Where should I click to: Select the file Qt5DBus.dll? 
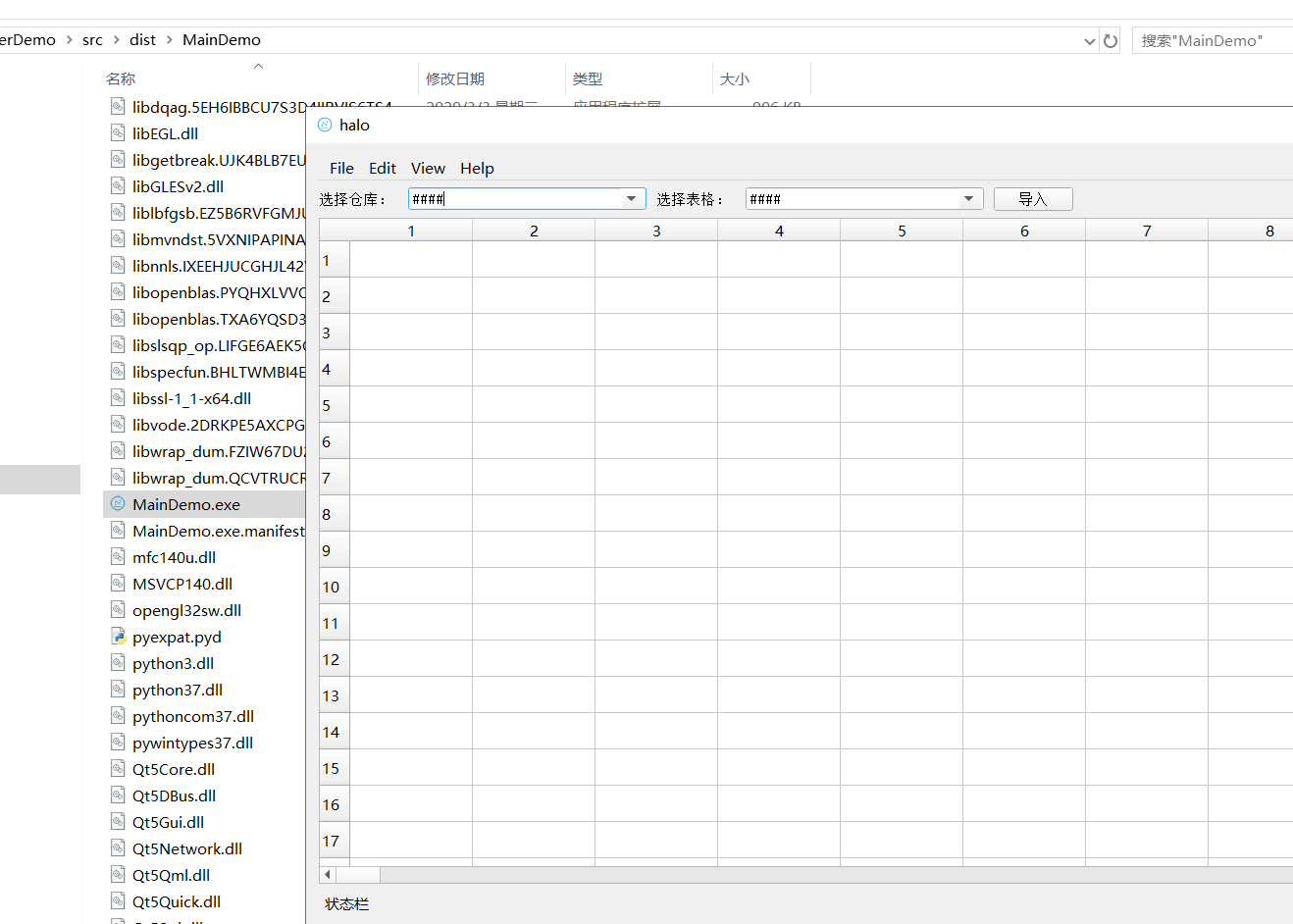tap(174, 796)
